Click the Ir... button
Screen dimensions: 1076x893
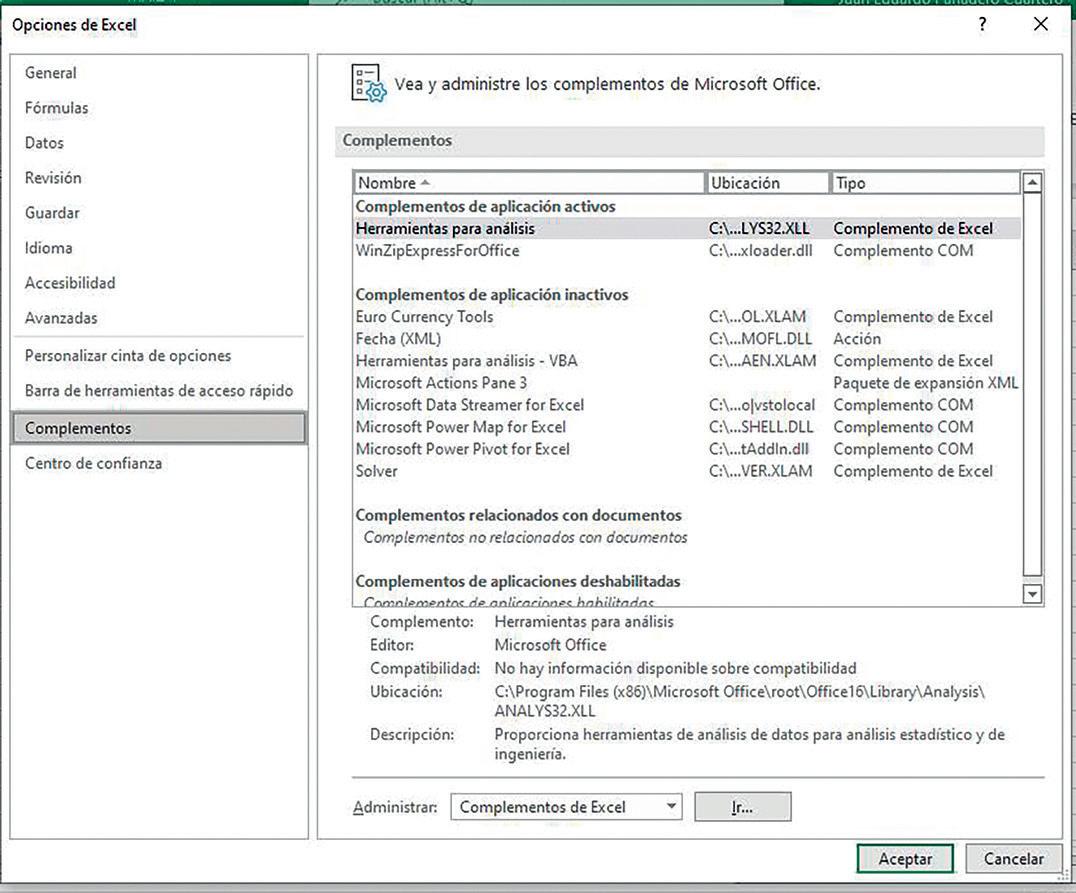click(742, 807)
